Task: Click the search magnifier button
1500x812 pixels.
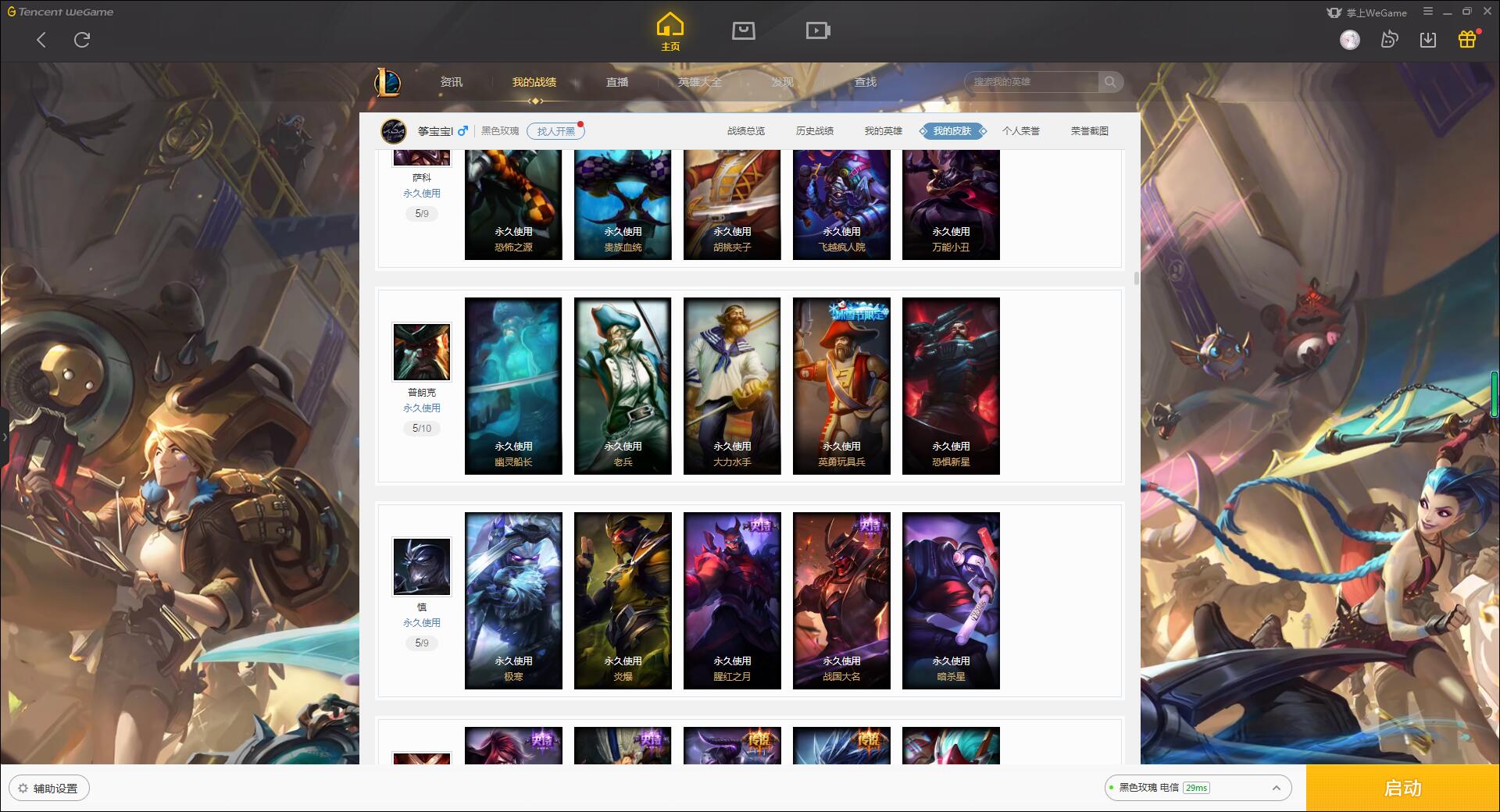Action: point(1110,82)
